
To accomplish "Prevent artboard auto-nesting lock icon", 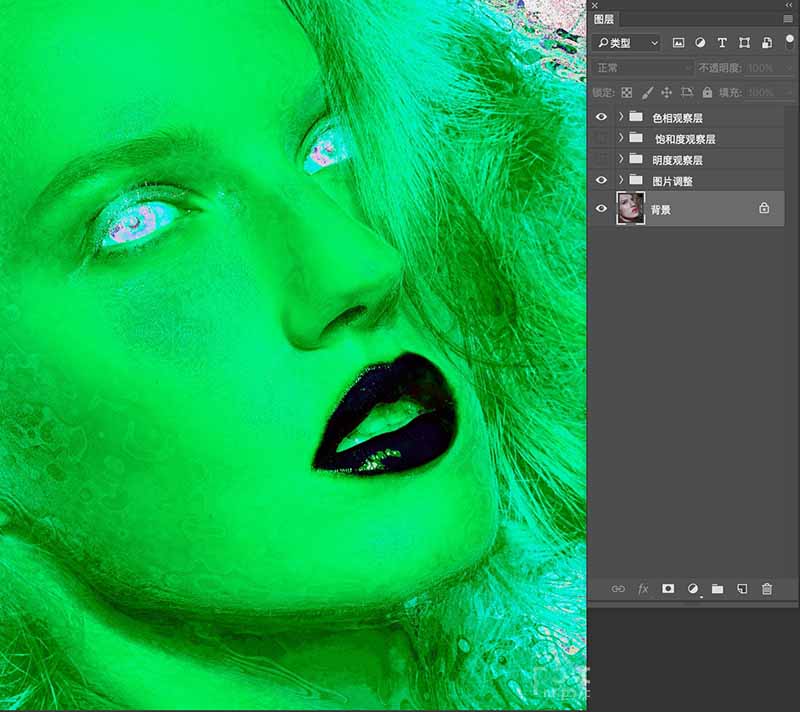I will [687, 92].
